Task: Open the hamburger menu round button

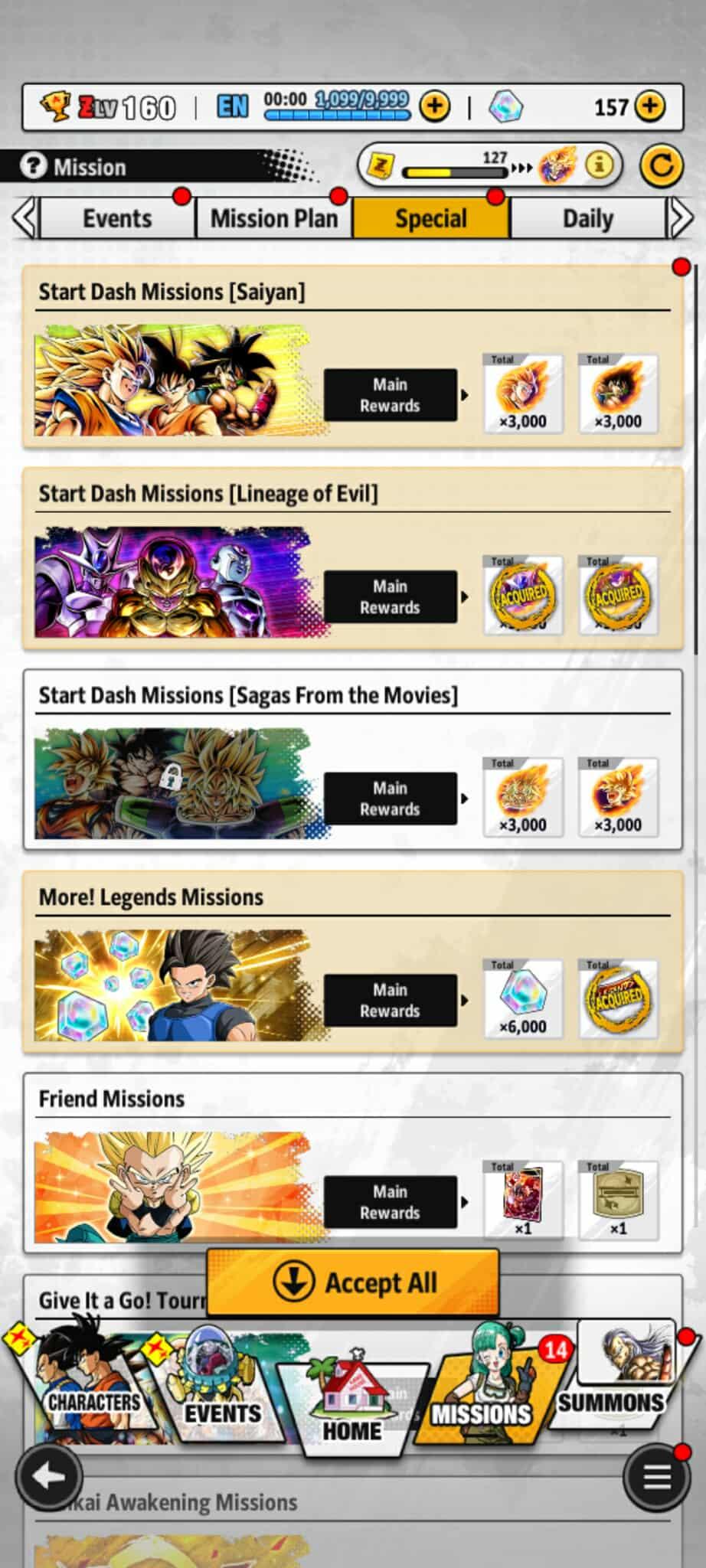Action: click(x=656, y=1476)
